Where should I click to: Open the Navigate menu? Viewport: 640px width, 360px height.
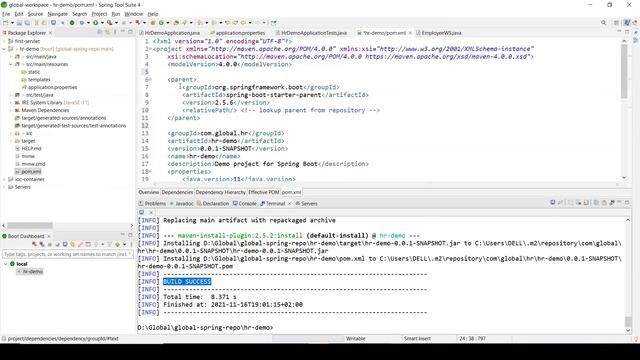point(58,14)
